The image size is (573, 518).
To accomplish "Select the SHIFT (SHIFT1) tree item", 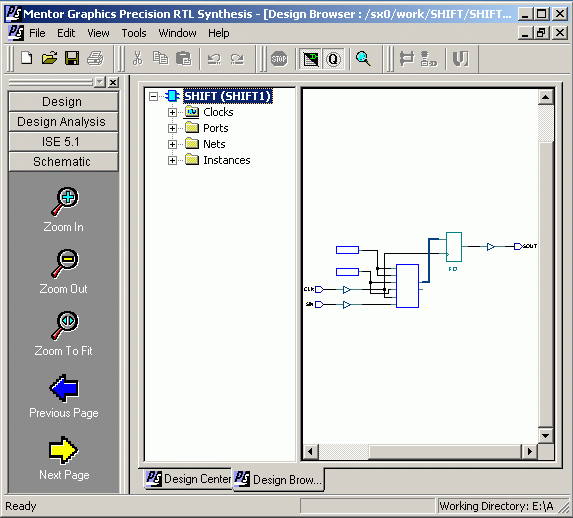I will pos(227,96).
